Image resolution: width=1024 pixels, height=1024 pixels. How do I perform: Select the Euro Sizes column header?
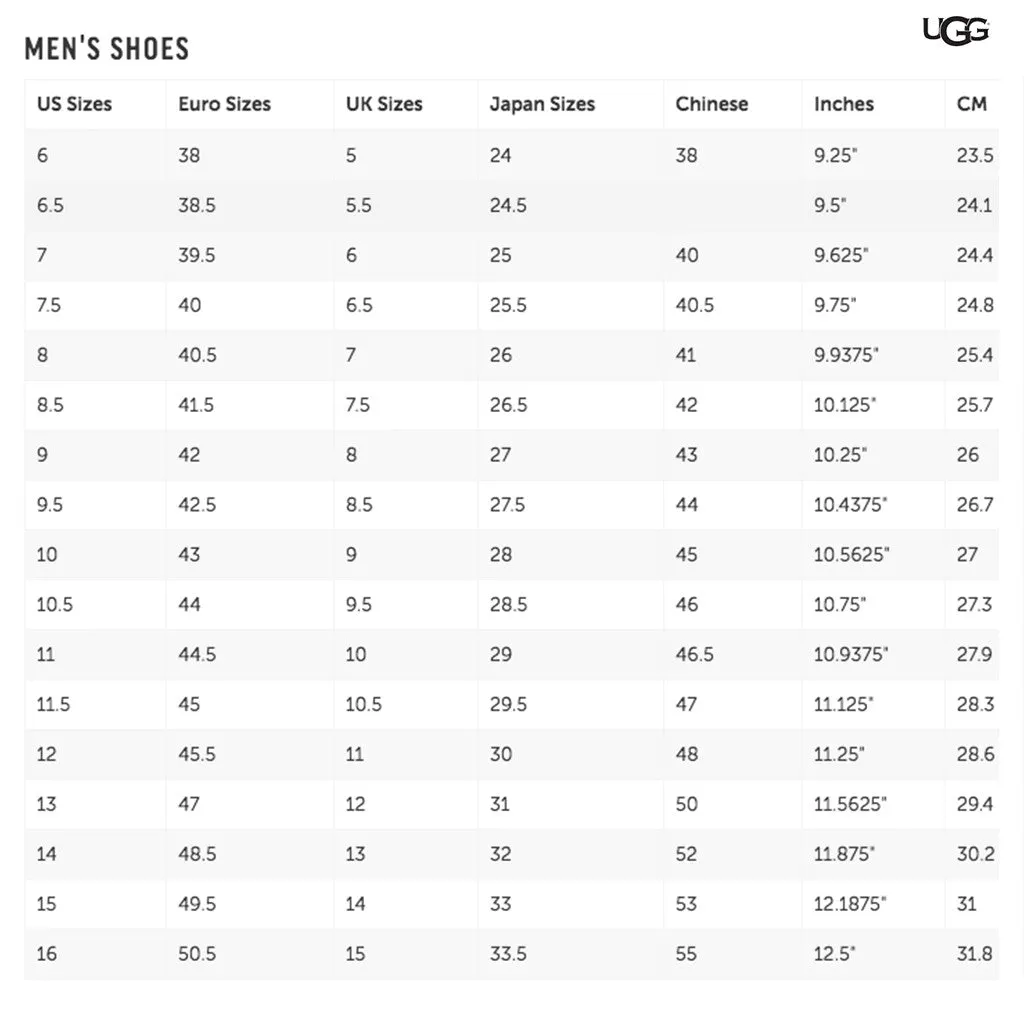click(x=225, y=104)
